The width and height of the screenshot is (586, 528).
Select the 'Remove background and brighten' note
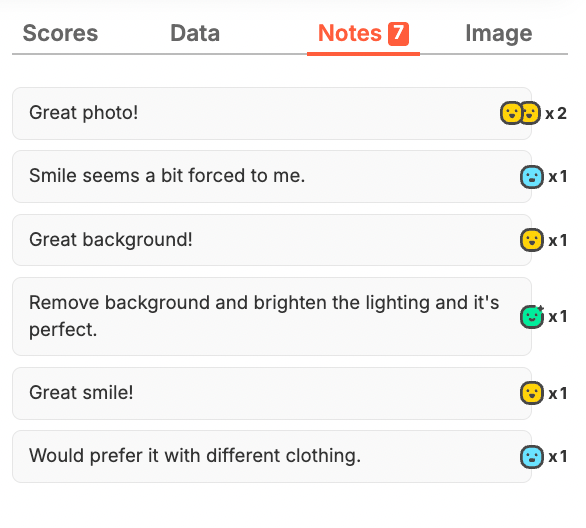[x=272, y=317]
